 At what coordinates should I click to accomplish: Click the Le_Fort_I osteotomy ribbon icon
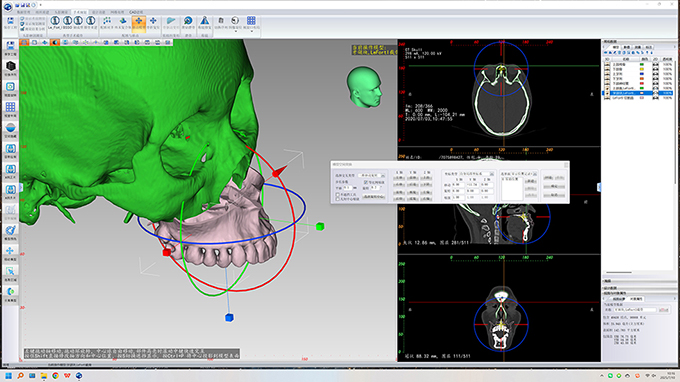point(55,21)
